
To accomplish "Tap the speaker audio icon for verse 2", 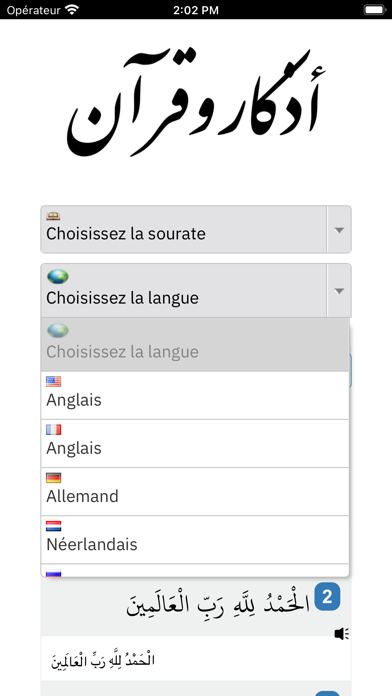I will (341, 634).
